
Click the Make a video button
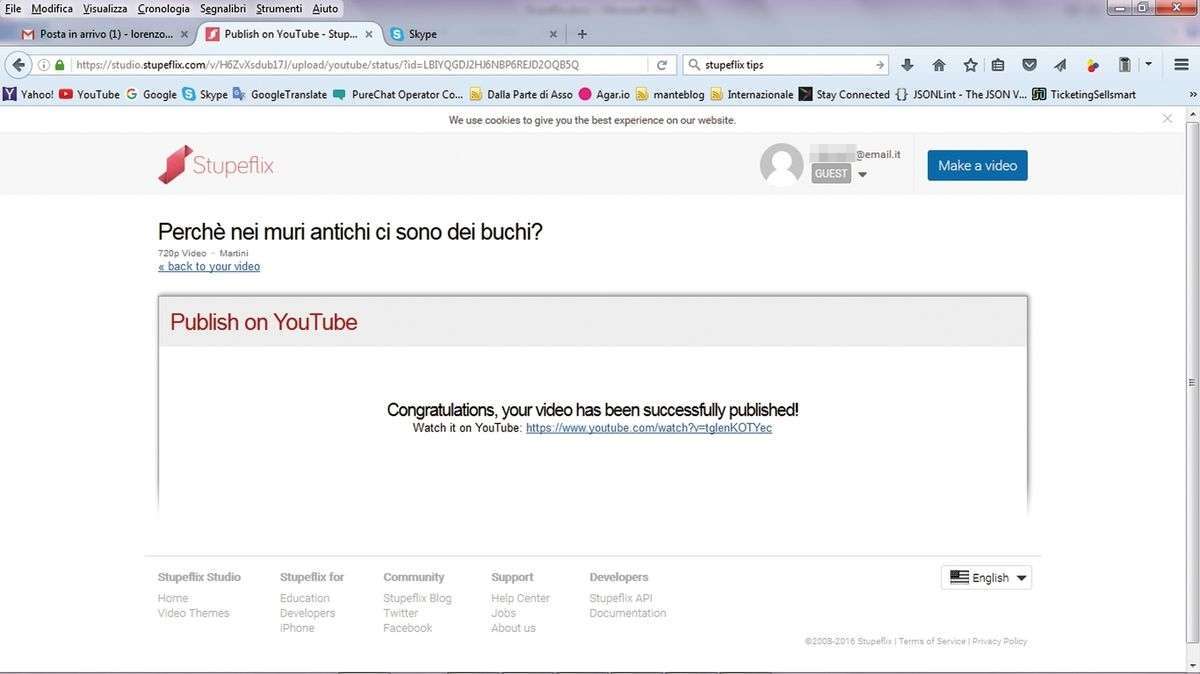(x=977, y=165)
